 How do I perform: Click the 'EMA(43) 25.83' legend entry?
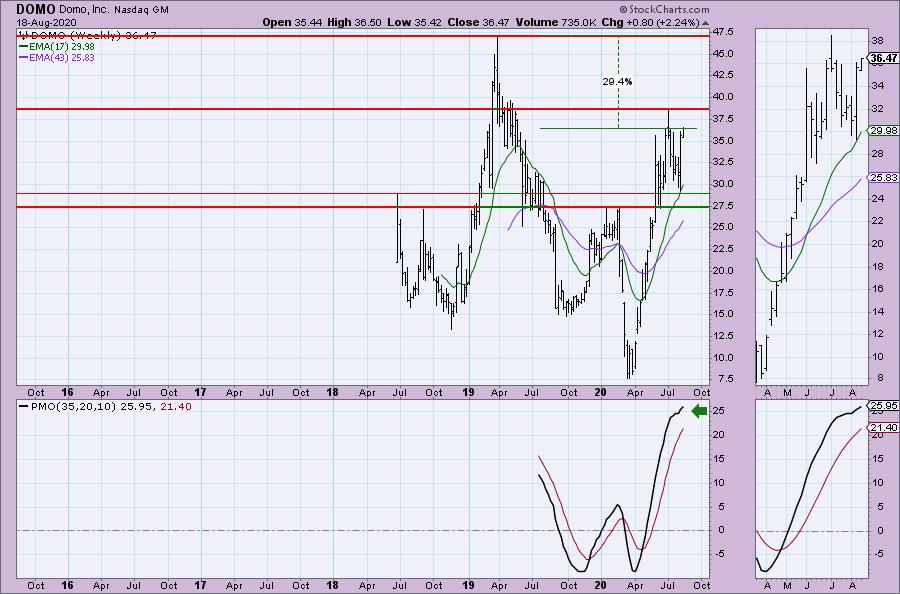[62, 58]
